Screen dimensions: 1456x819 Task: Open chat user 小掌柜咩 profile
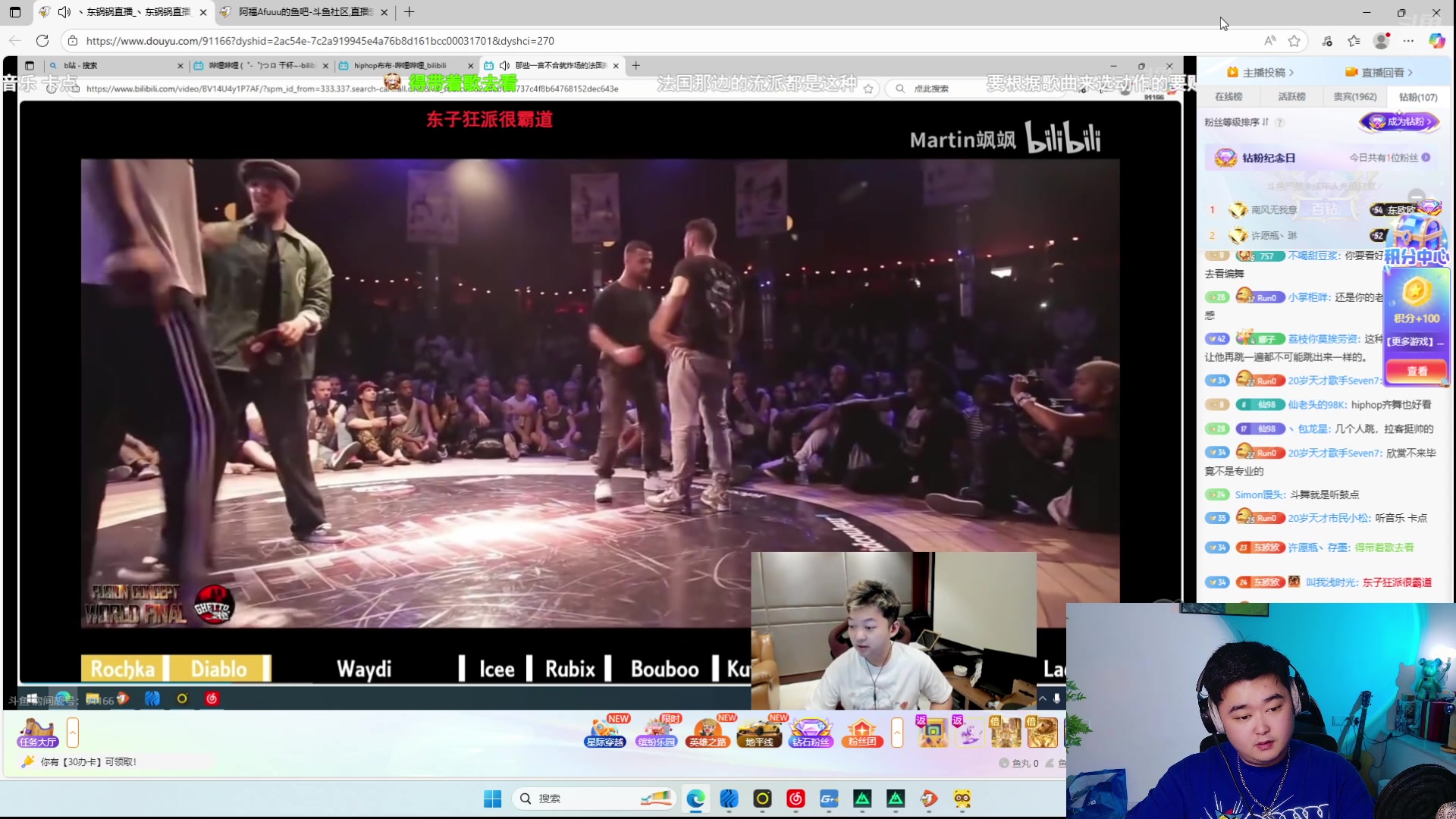point(1310,297)
